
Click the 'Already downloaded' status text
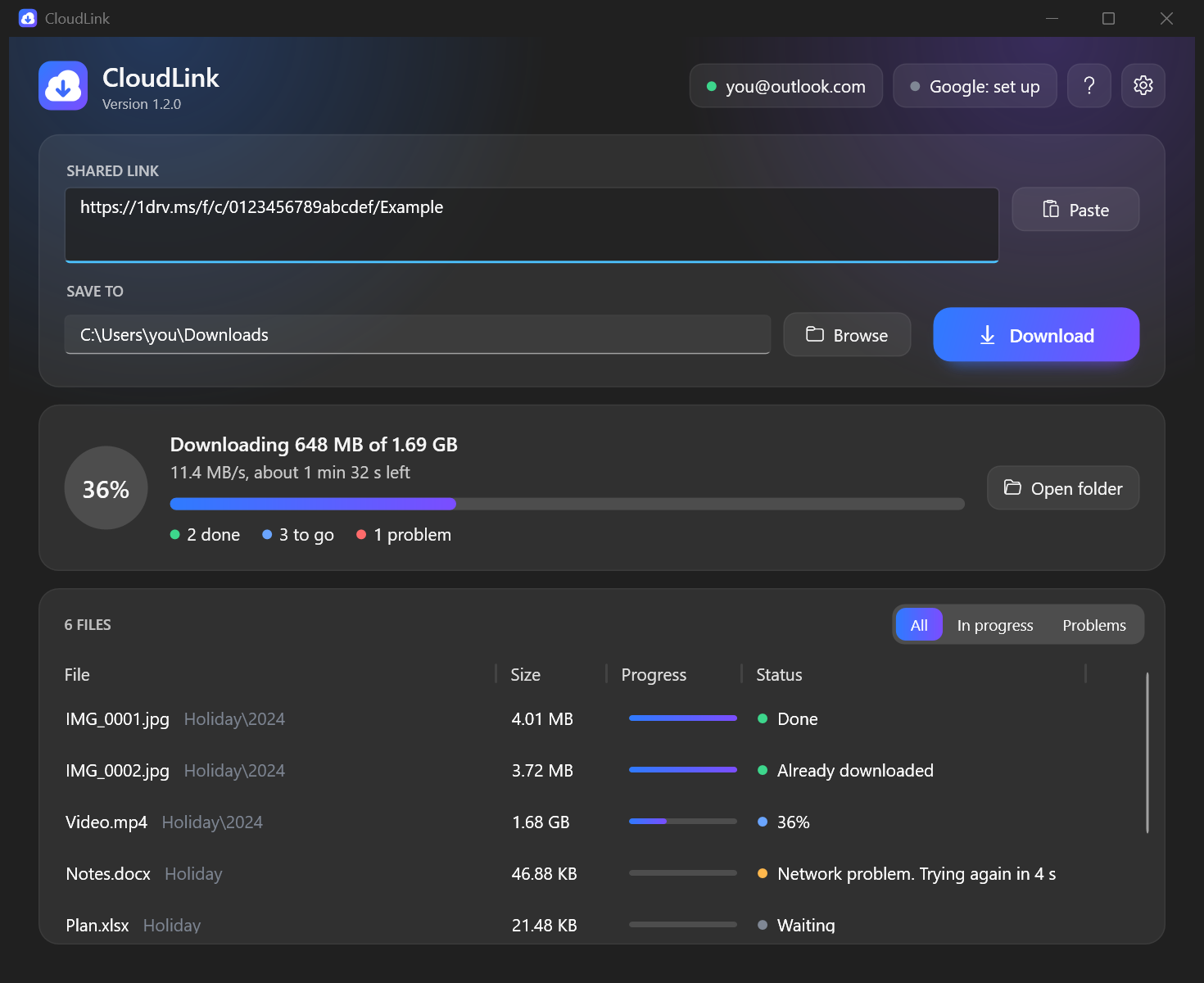click(855, 771)
